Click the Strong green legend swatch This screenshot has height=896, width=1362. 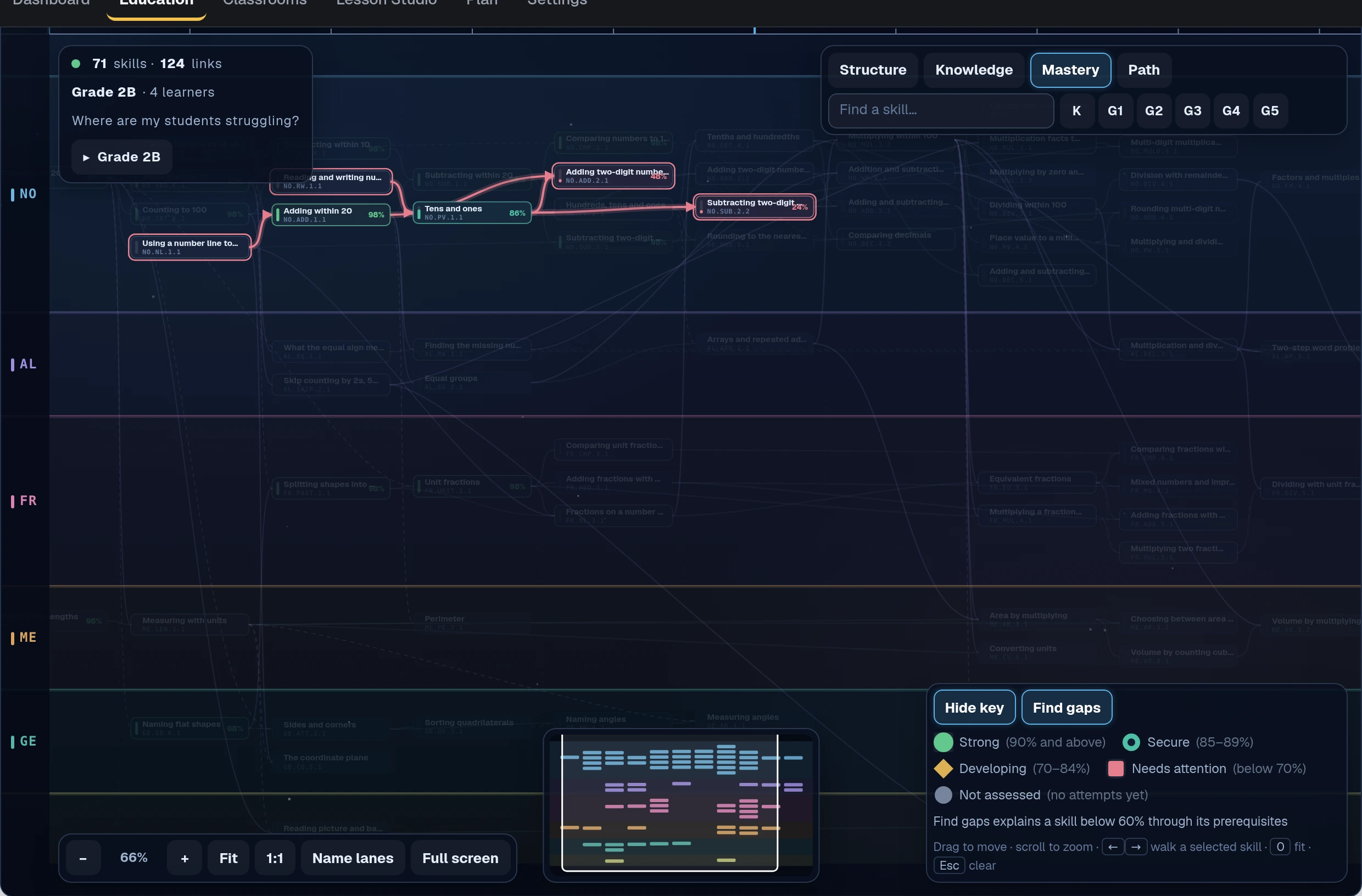[x=943, y=742]
